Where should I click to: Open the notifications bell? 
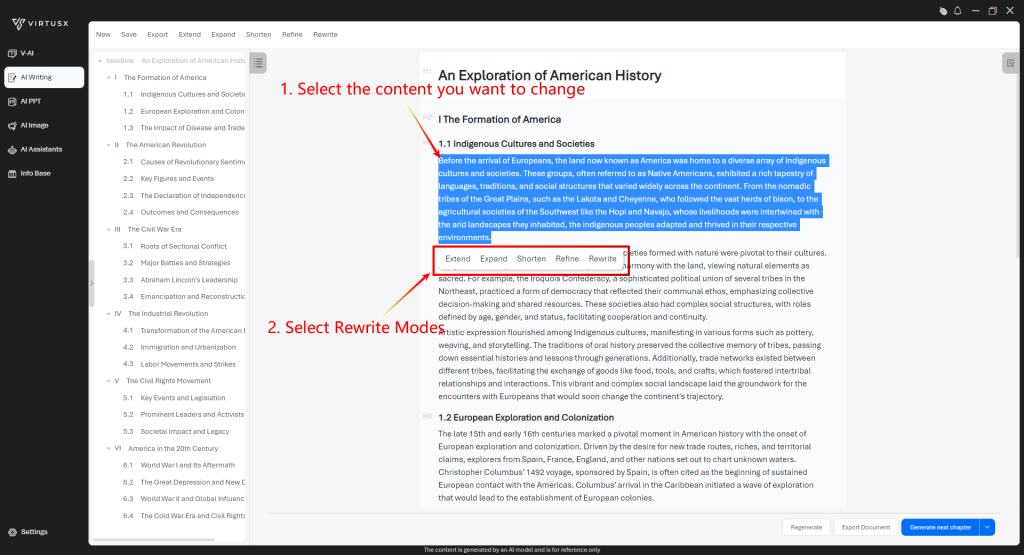pos(957,10)
